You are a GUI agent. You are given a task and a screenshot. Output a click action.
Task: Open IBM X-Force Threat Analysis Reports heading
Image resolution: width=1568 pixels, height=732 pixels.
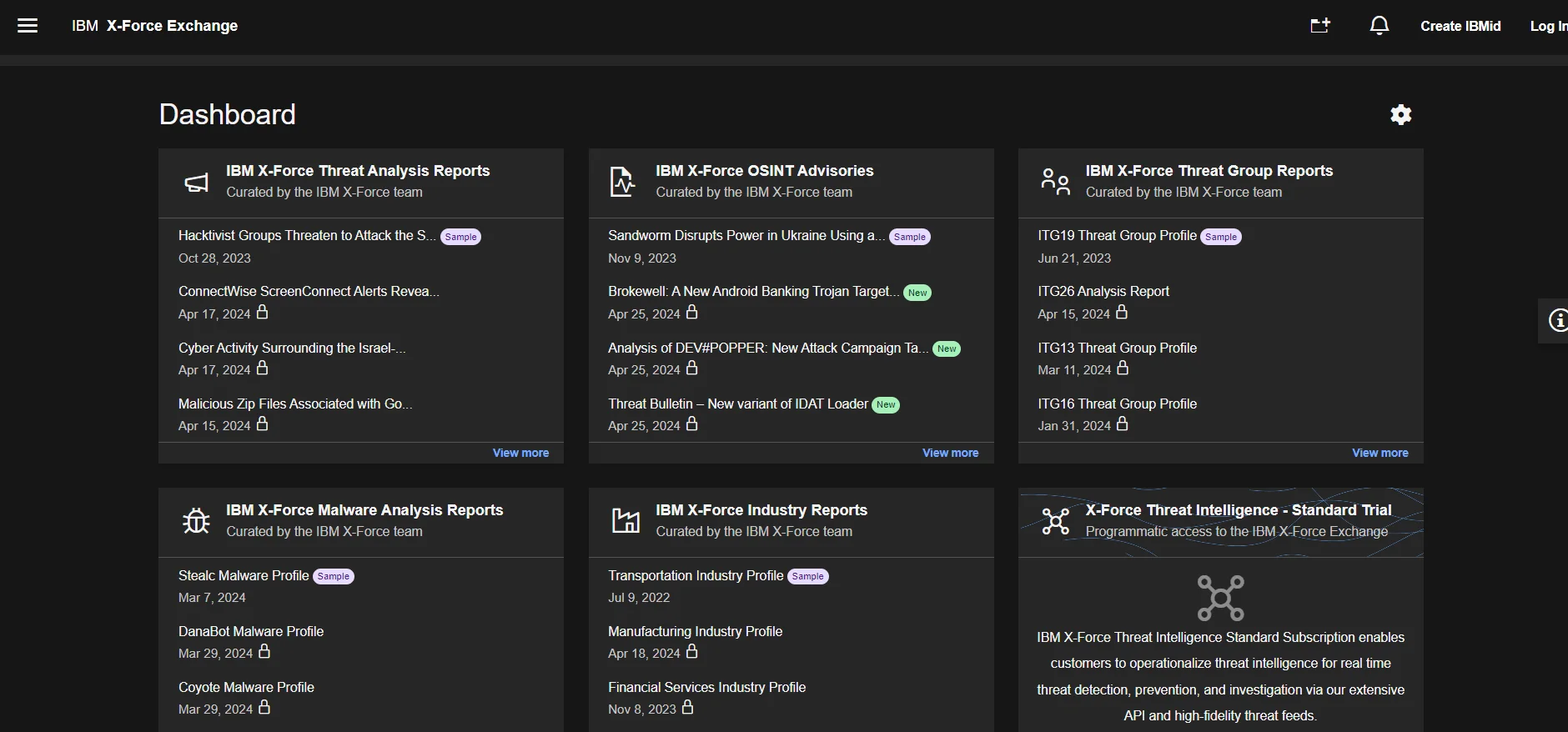pos(358,171)
